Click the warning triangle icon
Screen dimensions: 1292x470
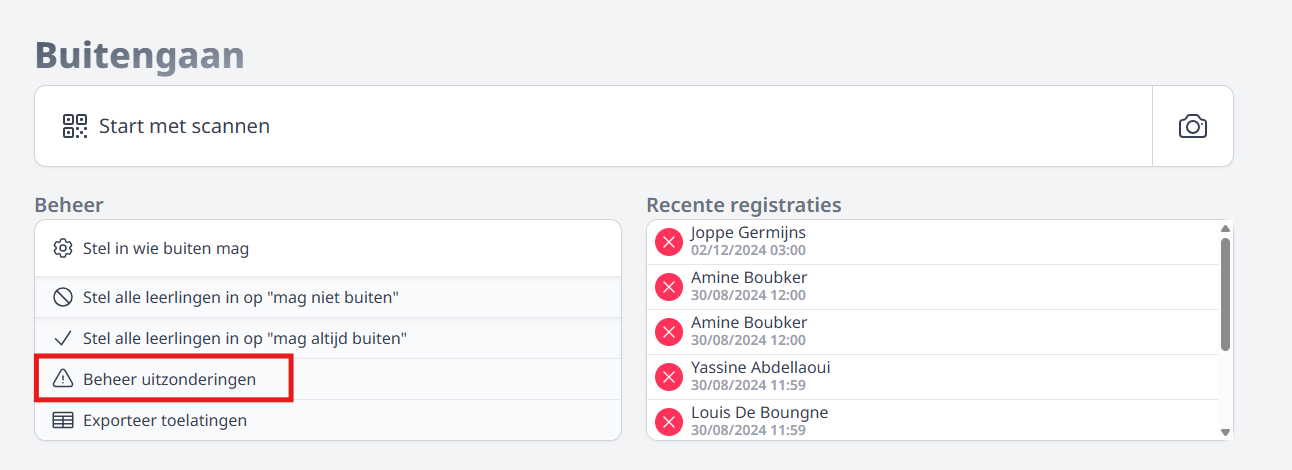point(63,379)
